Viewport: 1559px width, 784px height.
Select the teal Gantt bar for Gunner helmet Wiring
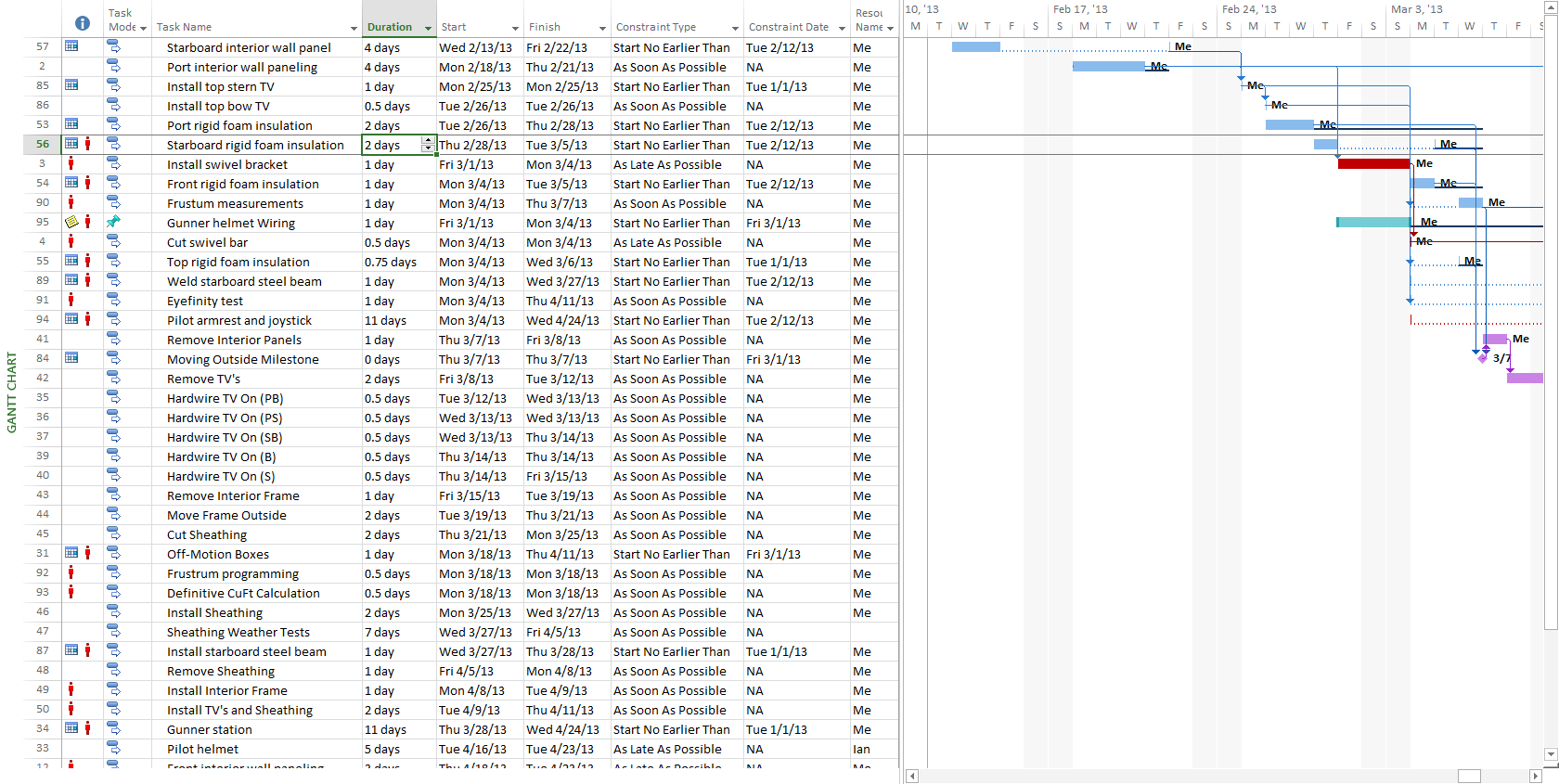pos(1374,222)
